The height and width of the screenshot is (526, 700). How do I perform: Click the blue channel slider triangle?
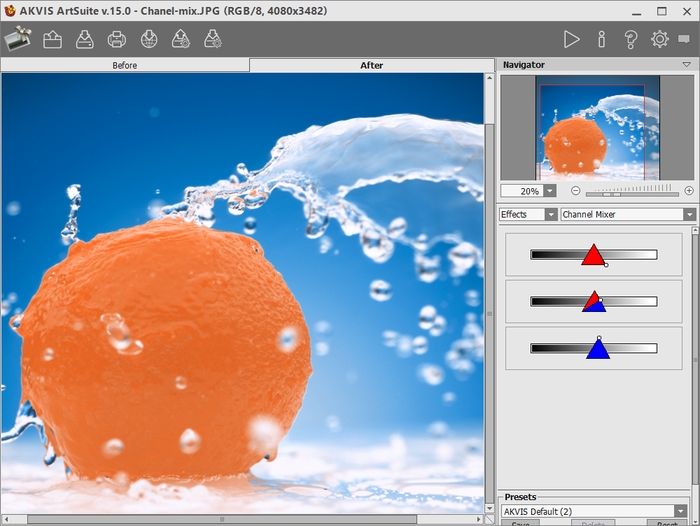[598, 348]
